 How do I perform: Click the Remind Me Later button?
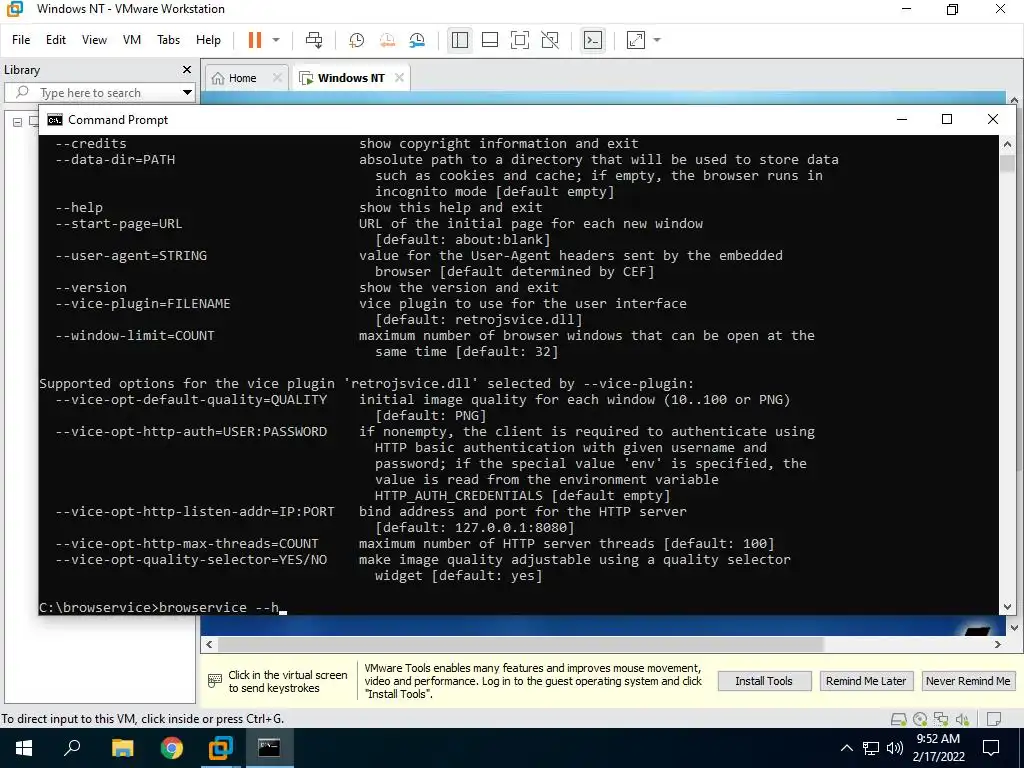(866, 681)
